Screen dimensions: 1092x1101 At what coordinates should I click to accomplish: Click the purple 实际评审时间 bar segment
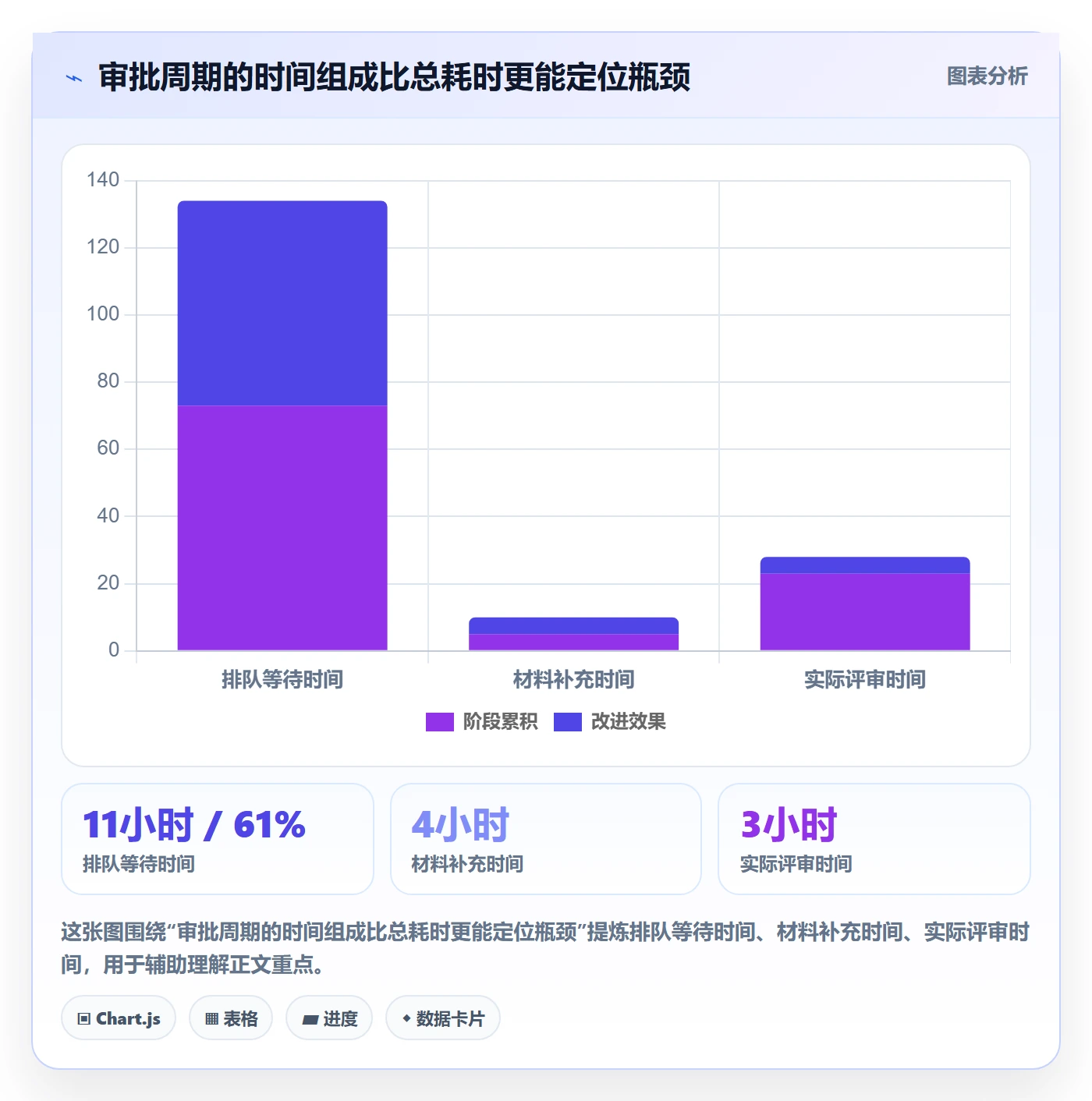865,612
